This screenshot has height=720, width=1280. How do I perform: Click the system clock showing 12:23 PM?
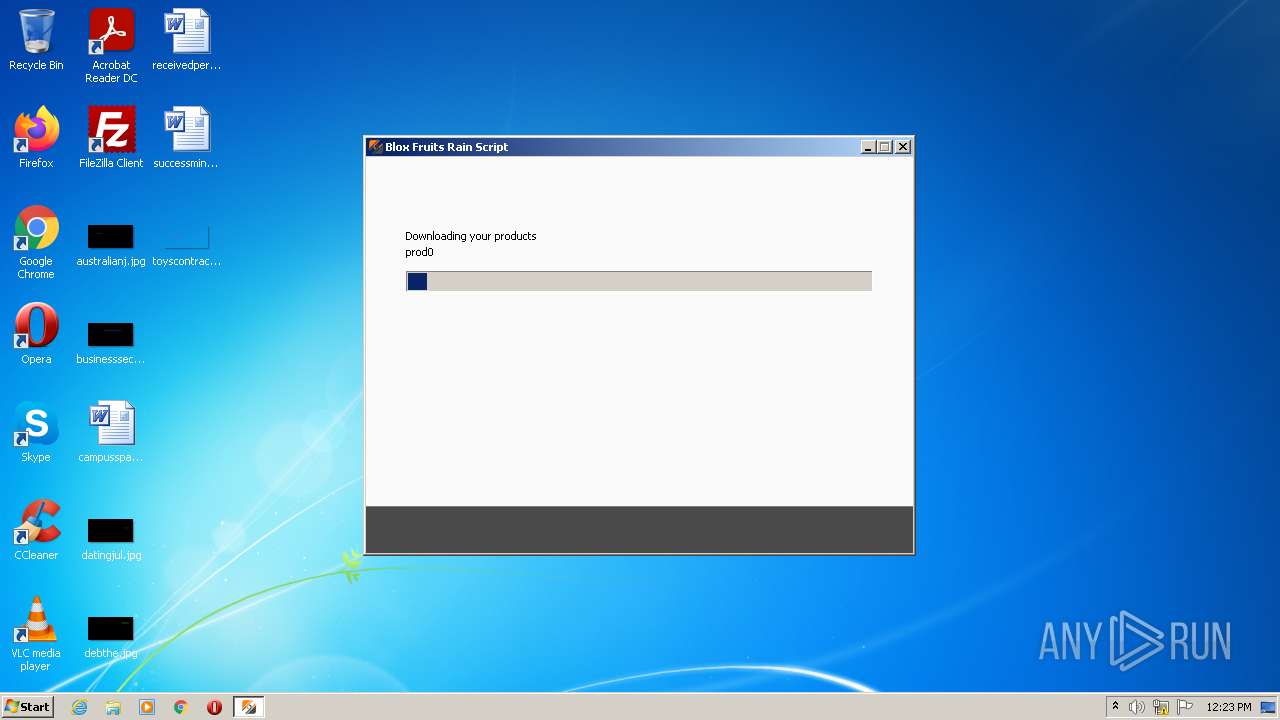(1229, 707)
